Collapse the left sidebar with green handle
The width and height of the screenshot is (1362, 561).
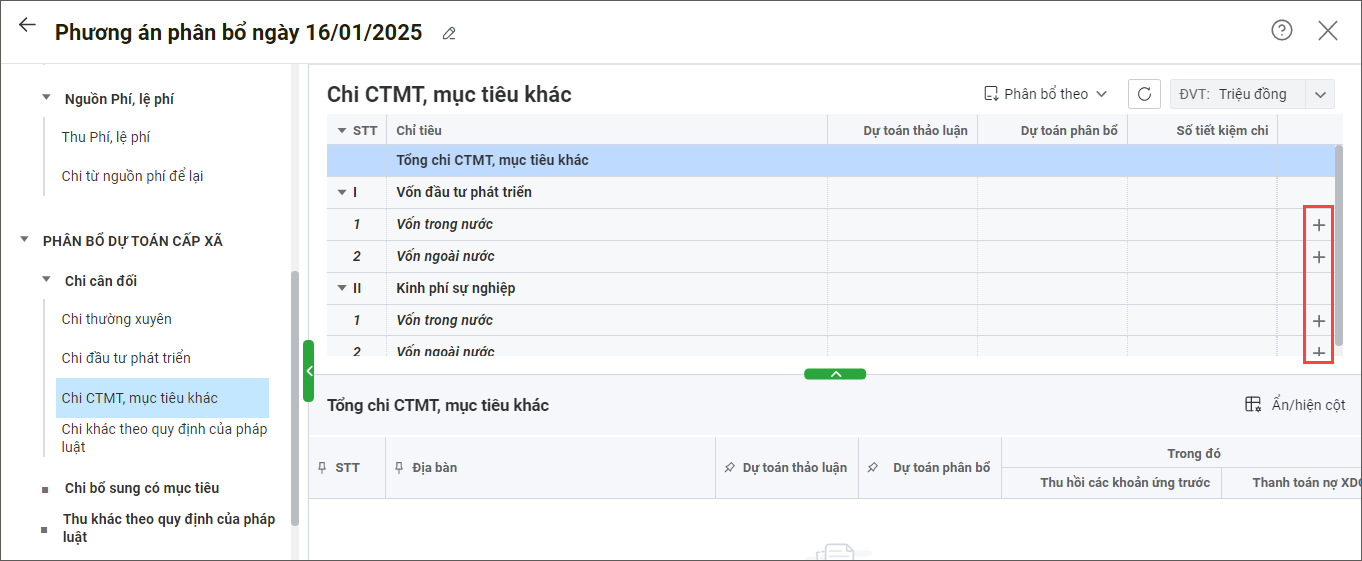point(309,371)
